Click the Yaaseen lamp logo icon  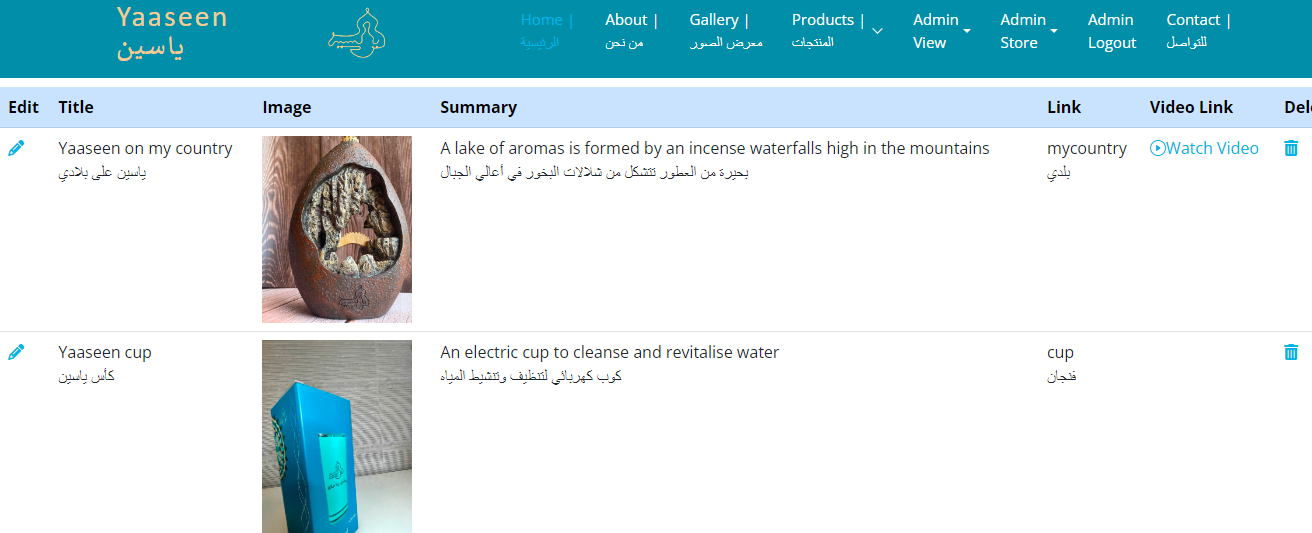(357, 32)
